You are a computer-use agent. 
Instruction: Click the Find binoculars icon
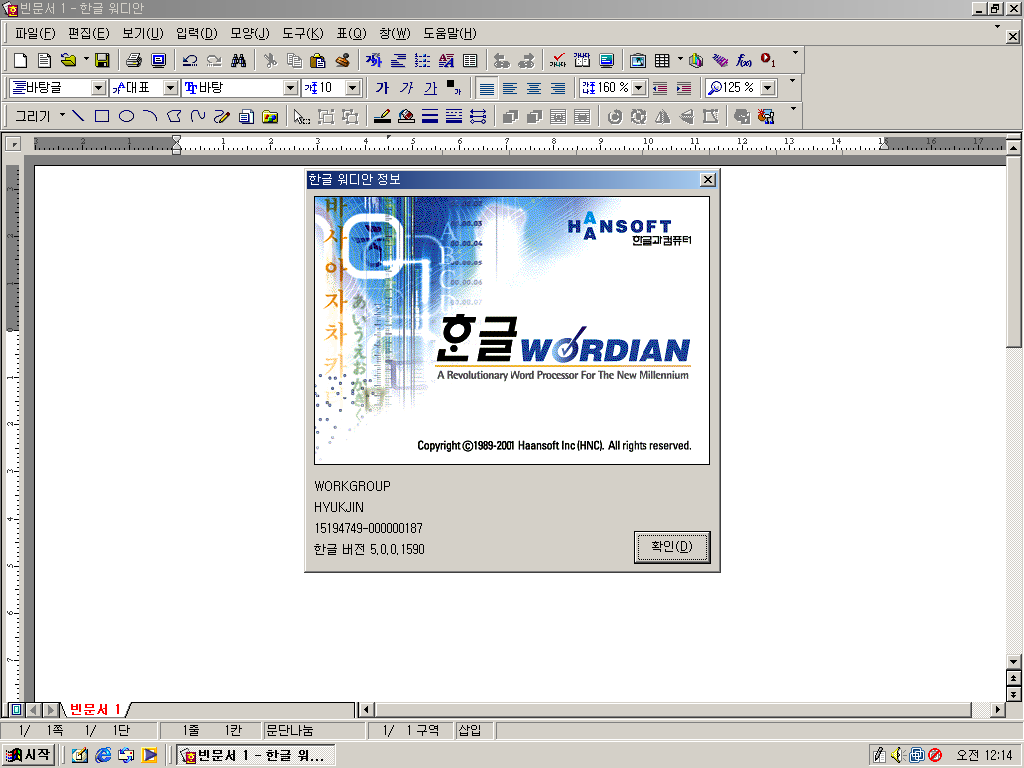[x=239, y=61]
